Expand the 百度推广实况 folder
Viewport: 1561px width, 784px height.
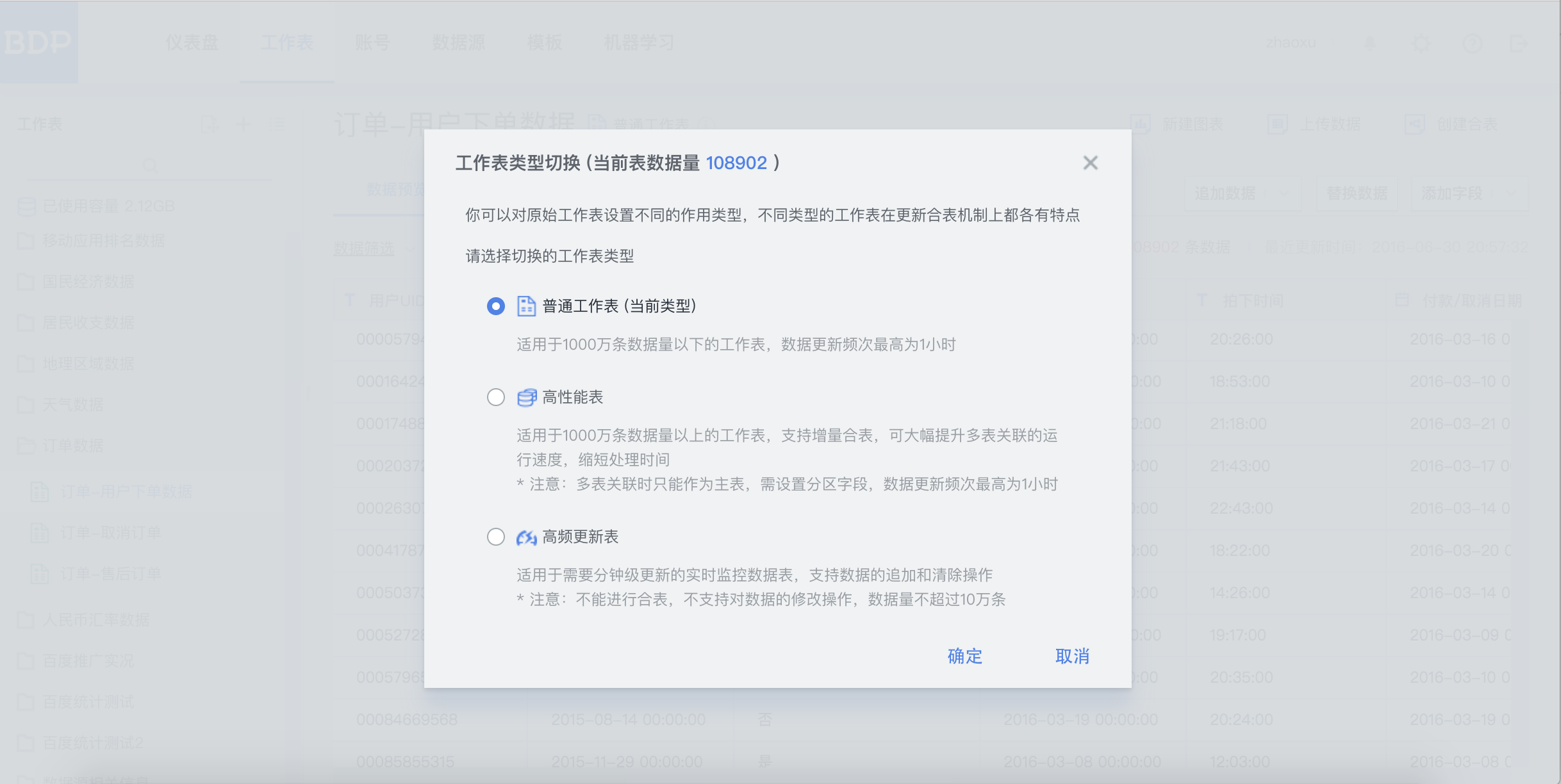point(76,661)
